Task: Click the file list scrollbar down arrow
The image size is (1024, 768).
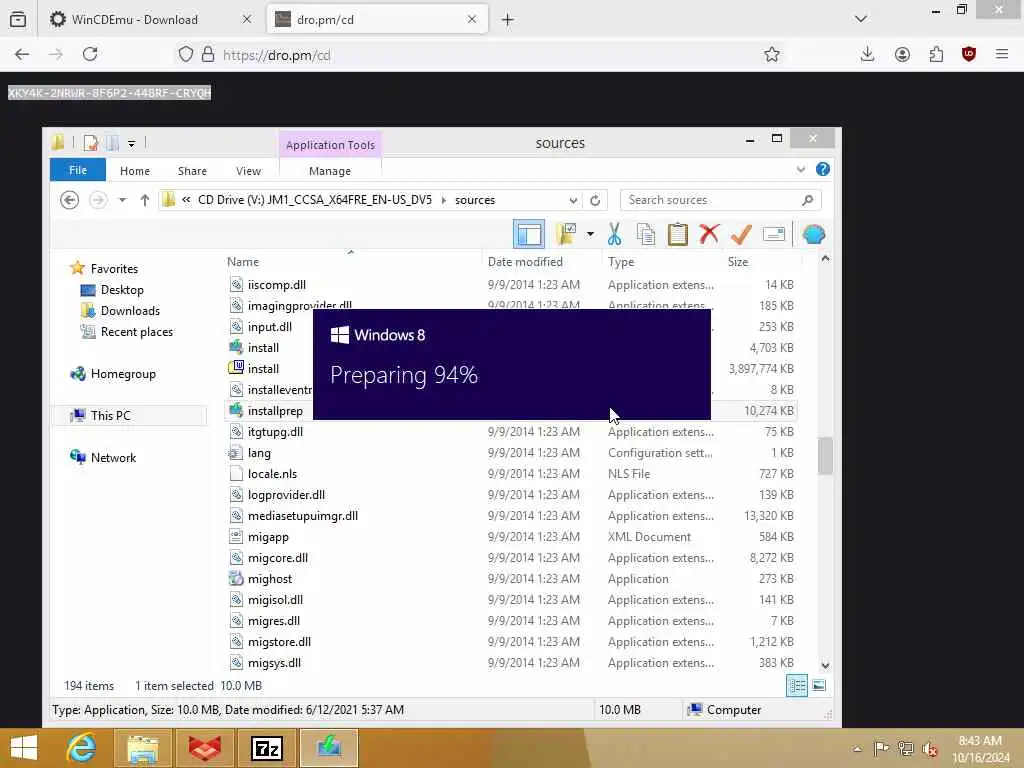Action: point(825,665)
